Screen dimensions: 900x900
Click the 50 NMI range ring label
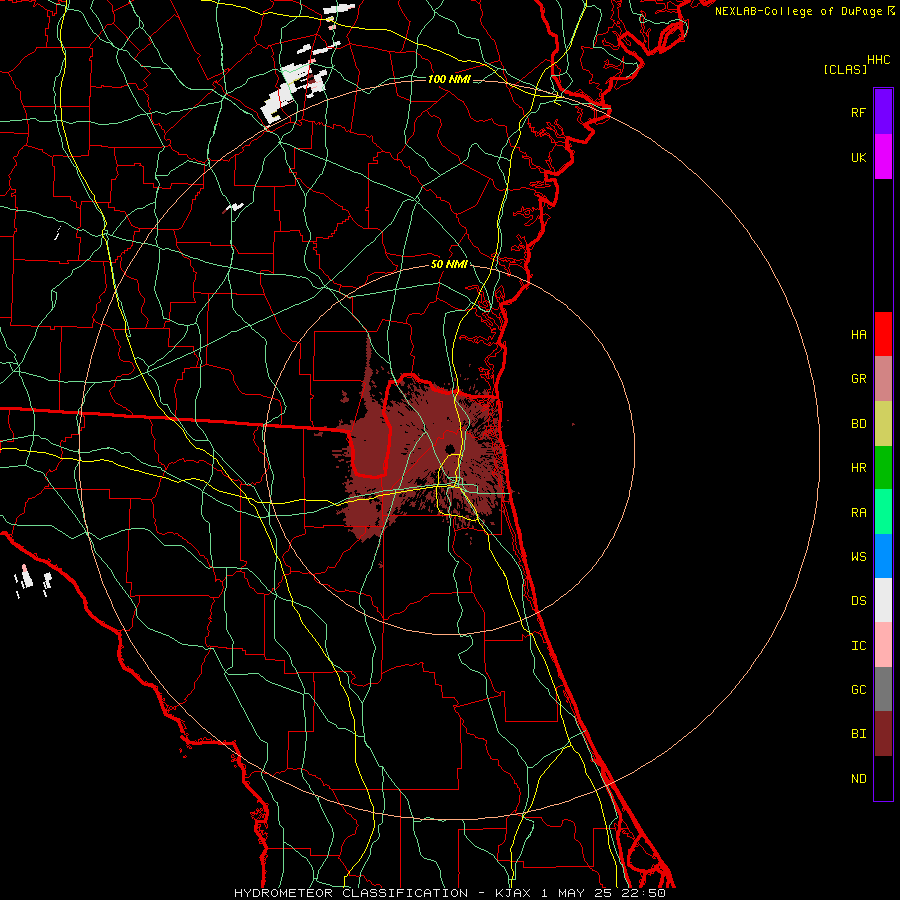(x=449, y=265)
